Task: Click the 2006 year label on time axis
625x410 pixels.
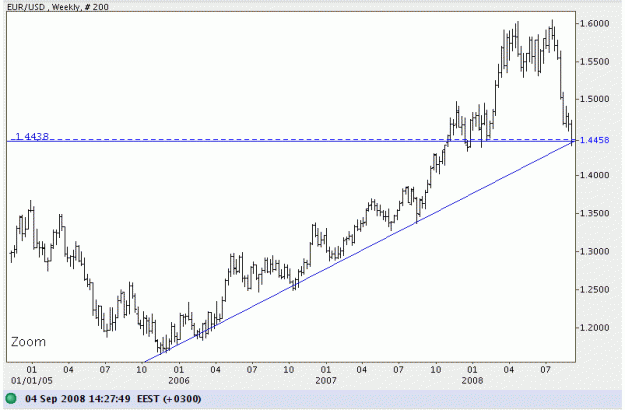Action: pyautogui.click(x=179, y=381)
